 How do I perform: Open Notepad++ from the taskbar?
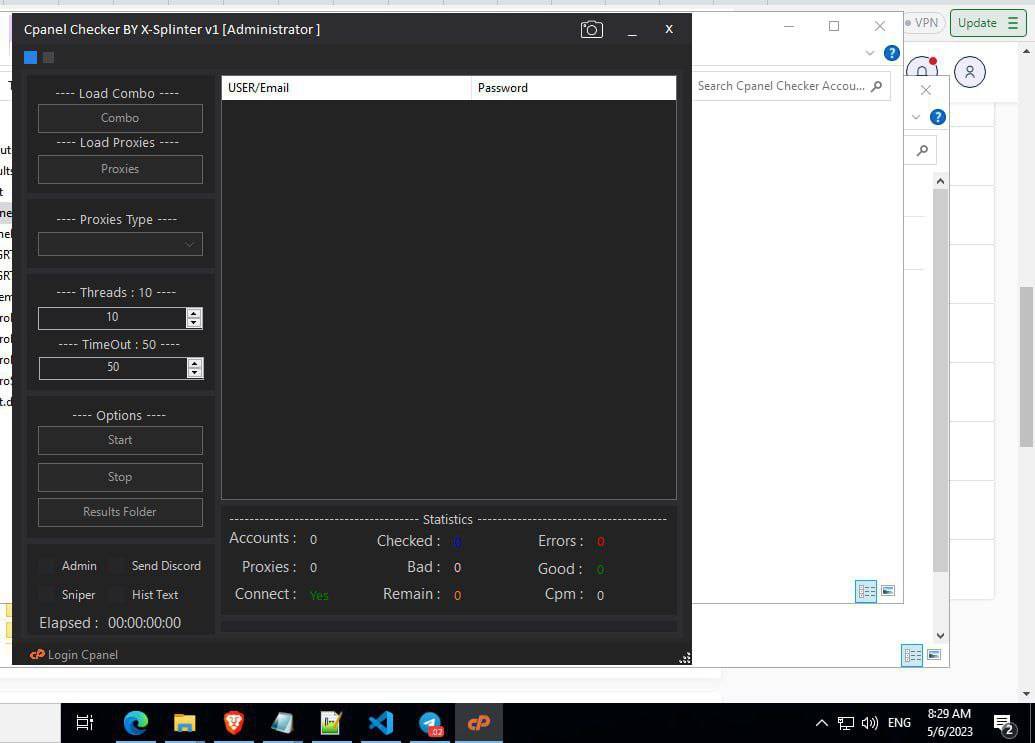pos(330,723)
